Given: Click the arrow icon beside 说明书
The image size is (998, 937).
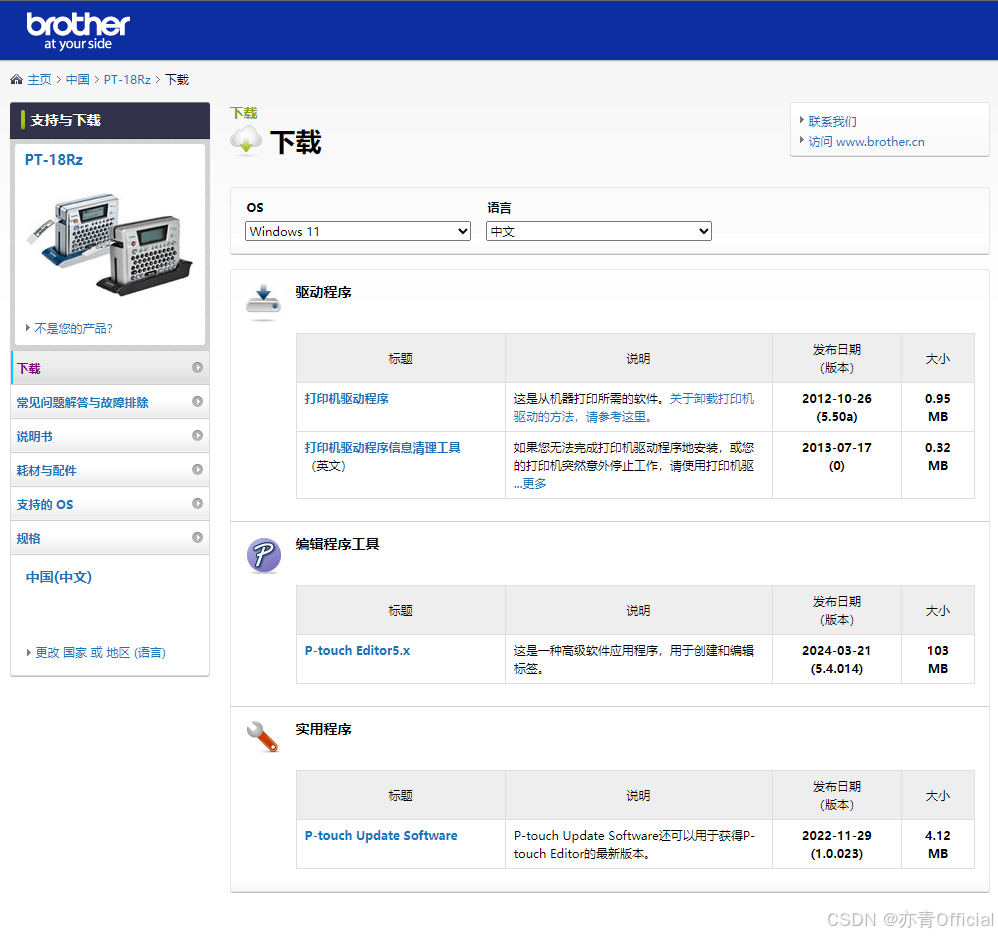Looking at the screenshot, I should 197,435.
